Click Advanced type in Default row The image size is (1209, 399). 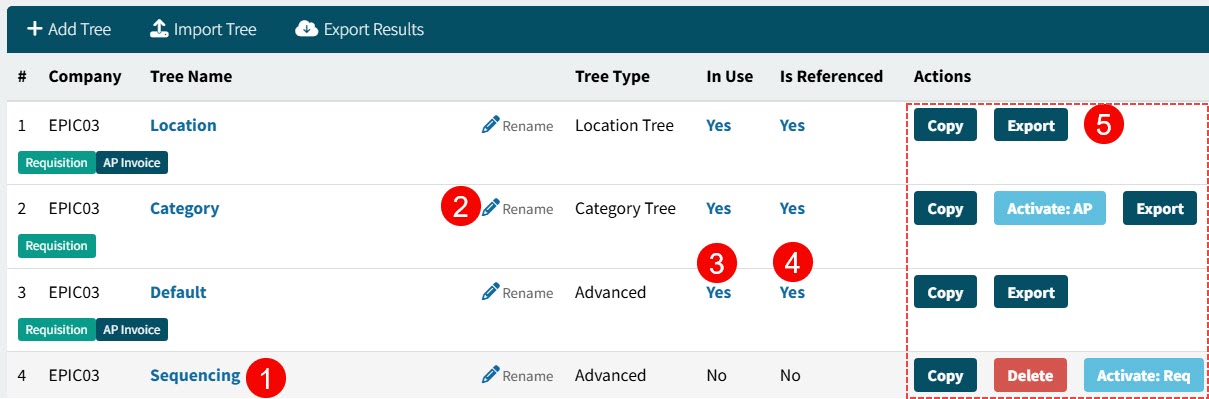click(x=610, y=292)
